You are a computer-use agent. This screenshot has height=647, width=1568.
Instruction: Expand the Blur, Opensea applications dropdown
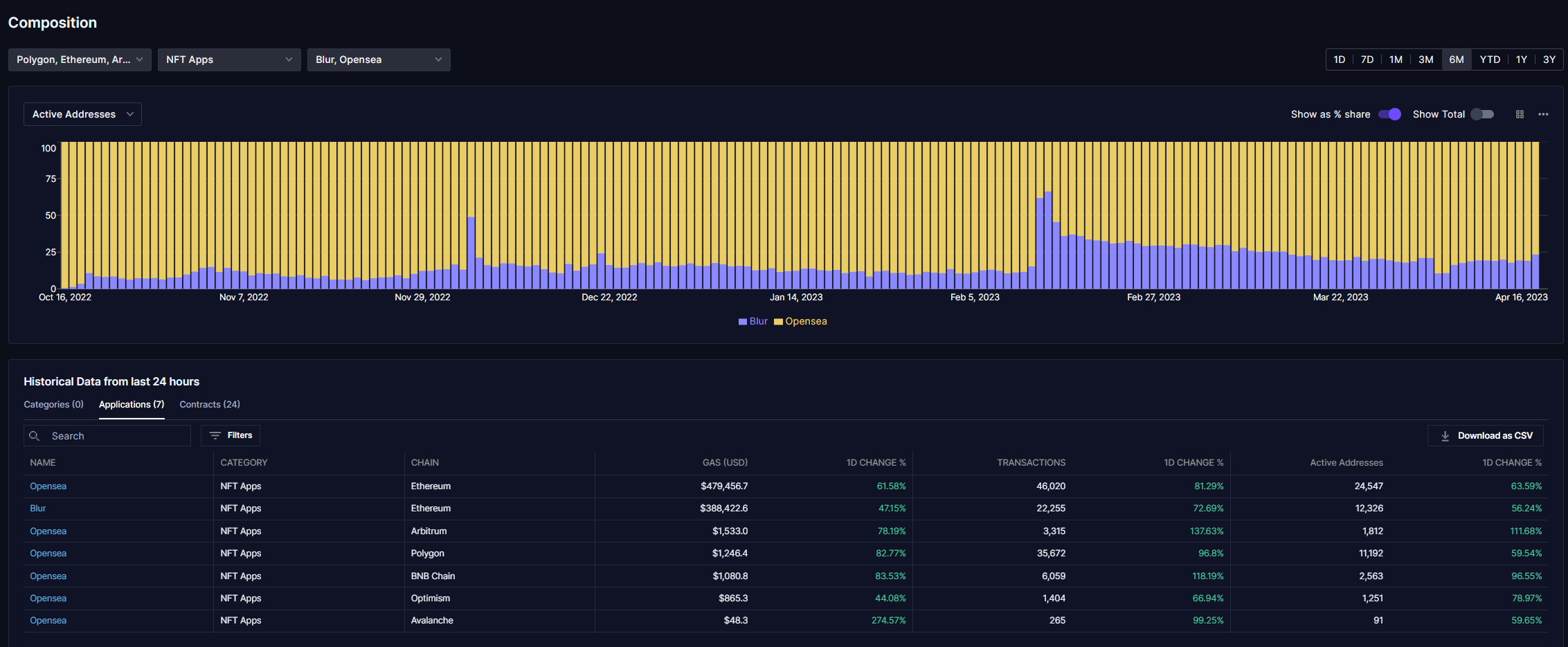tap(379, 60)
